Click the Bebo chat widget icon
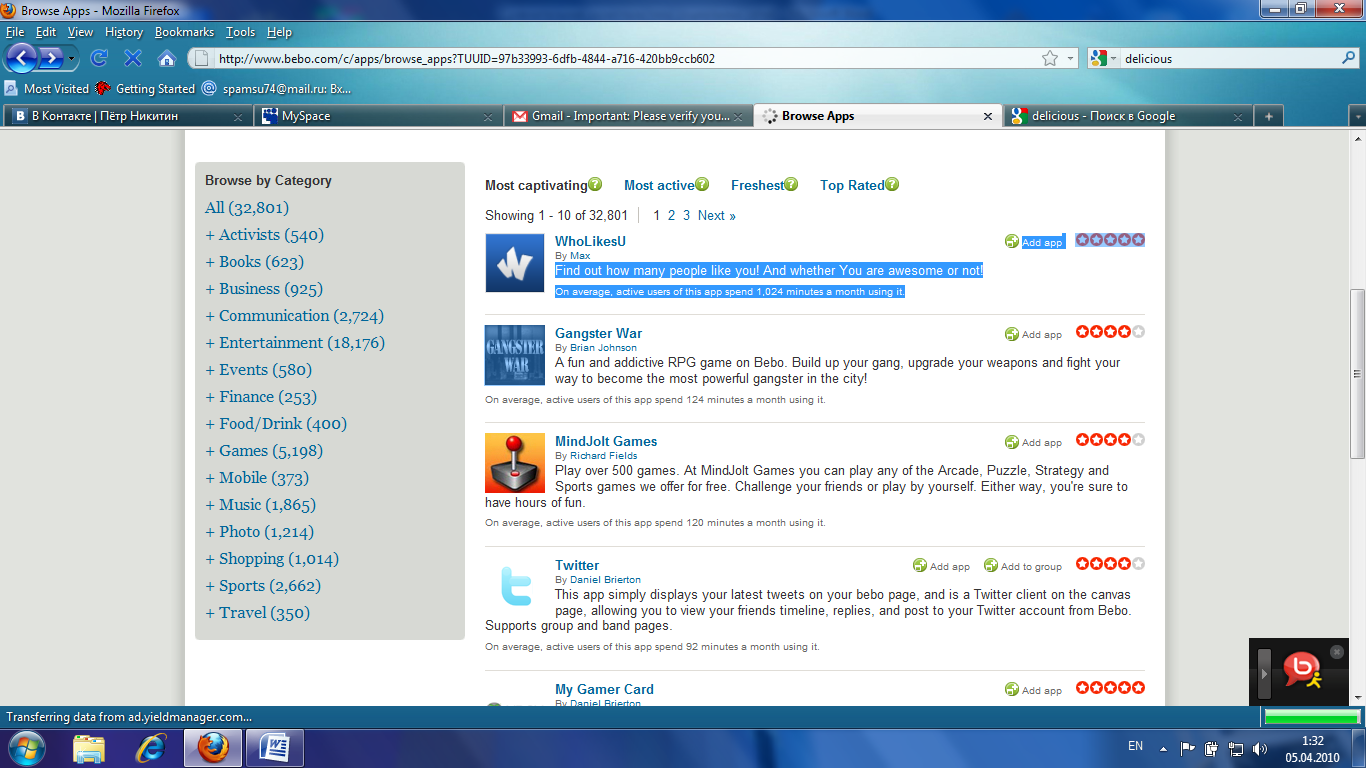The width and height of the screenshot is (1366, 768). point(1302,671)
